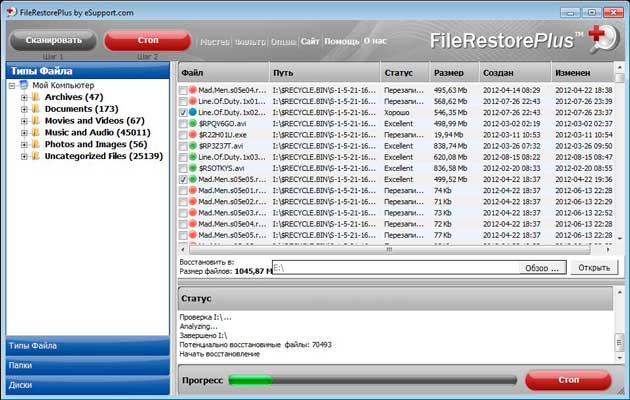Click green status dot of Line.Of.Duty.1x03
Screen dimensions: 630x400
point(193,157)
